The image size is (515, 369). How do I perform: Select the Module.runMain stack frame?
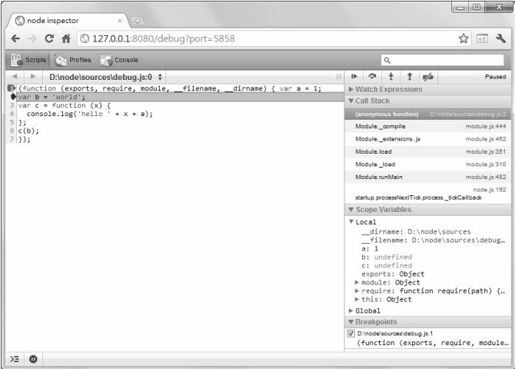428,177
